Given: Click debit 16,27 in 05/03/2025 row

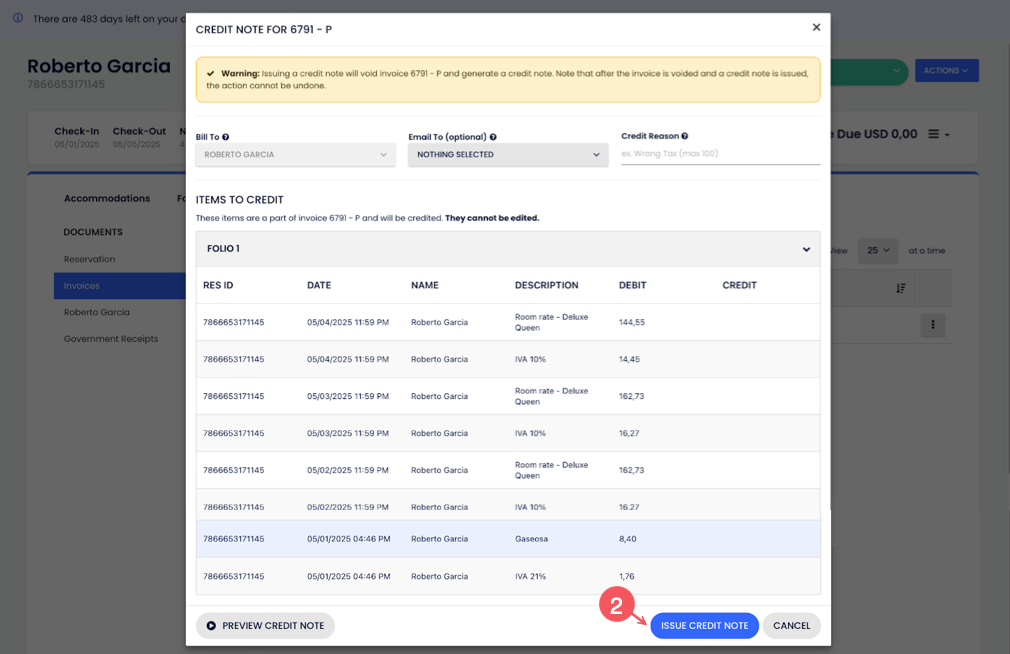Looking at the screenshot, I should (629, 433).
